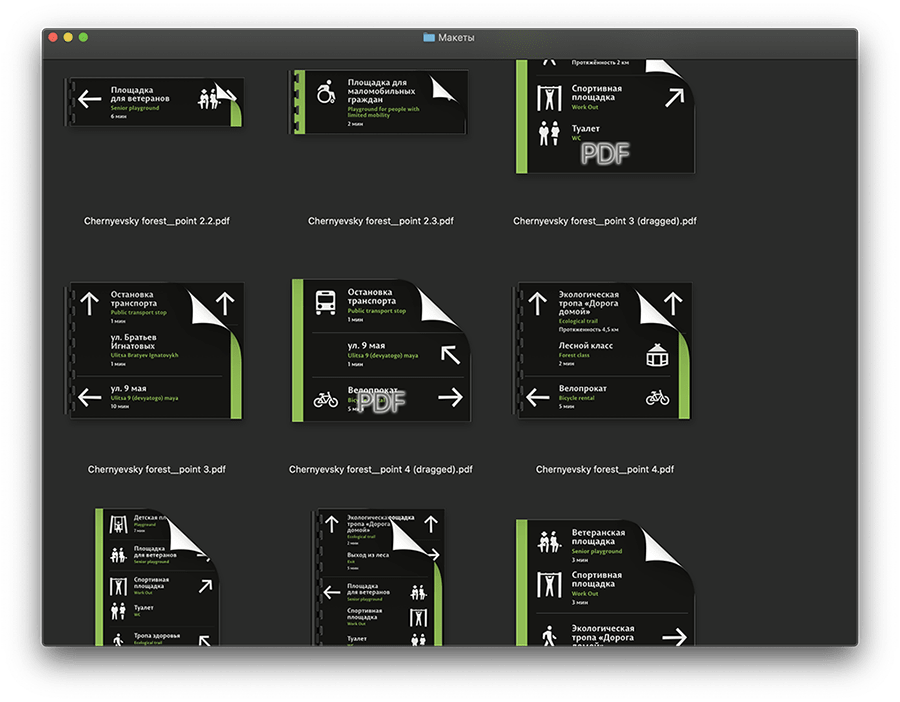Select the point 2.2 PDF thumbnail
The height and width of the screenshot is (702, 900).
click(x=151, y=102)
